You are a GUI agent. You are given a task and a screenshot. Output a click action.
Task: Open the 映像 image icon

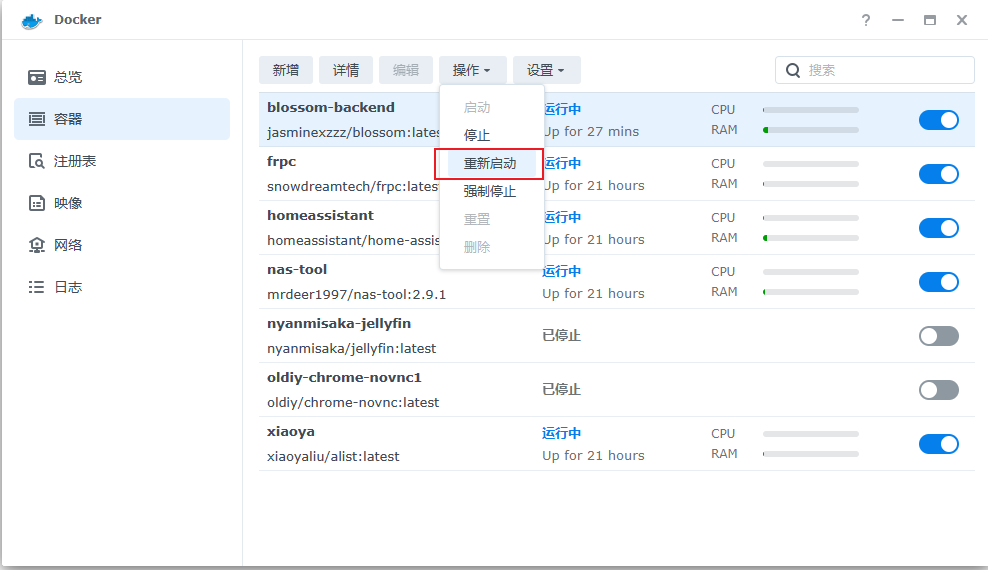37,203
